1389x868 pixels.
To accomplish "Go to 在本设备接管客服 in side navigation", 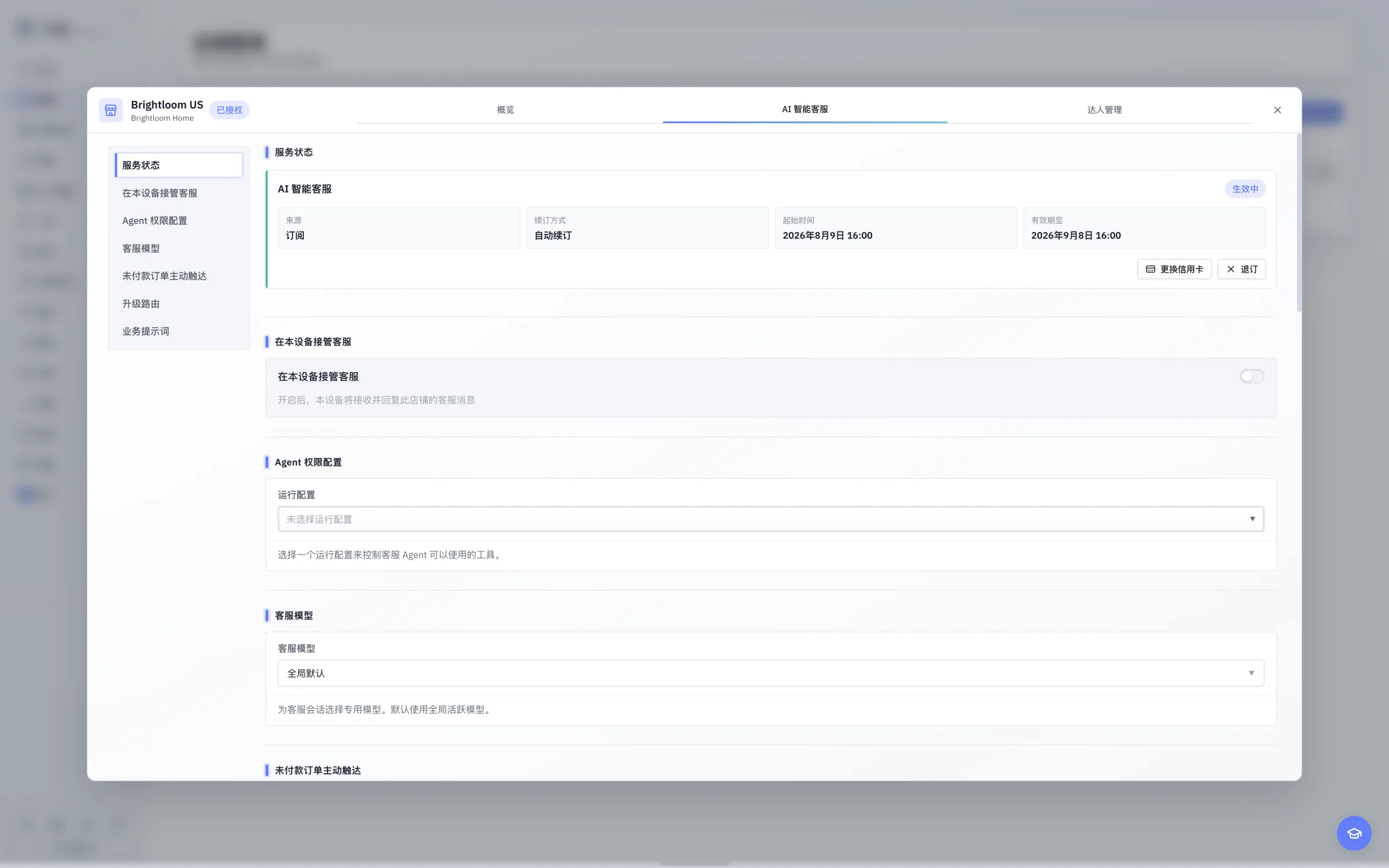I will click(179, 193).
